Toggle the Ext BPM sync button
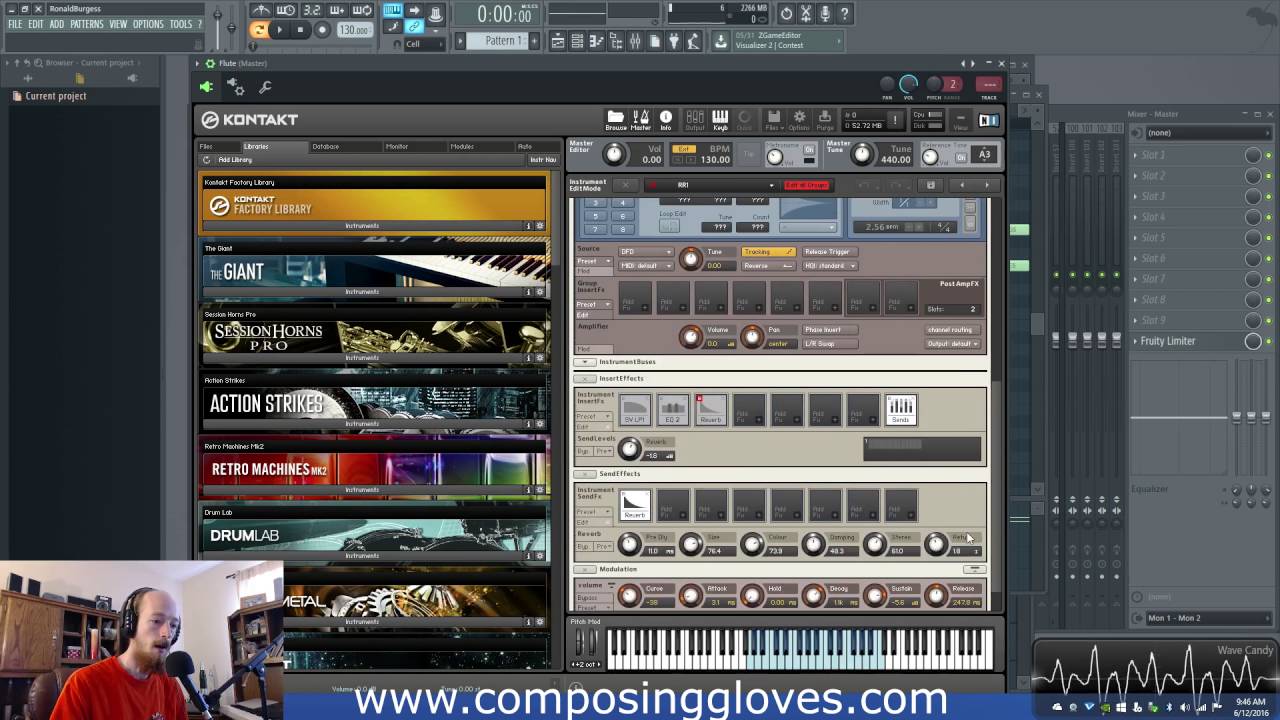 684,149
